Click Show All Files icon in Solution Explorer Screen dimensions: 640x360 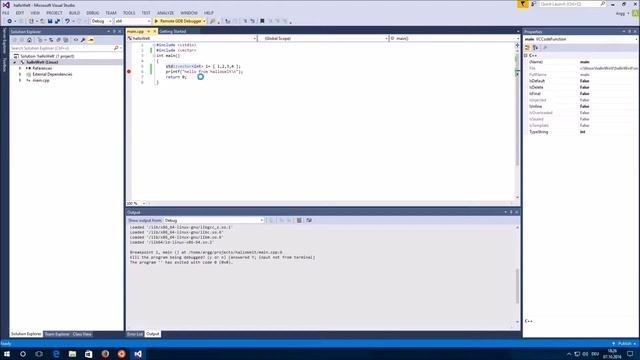pos(66,40)
